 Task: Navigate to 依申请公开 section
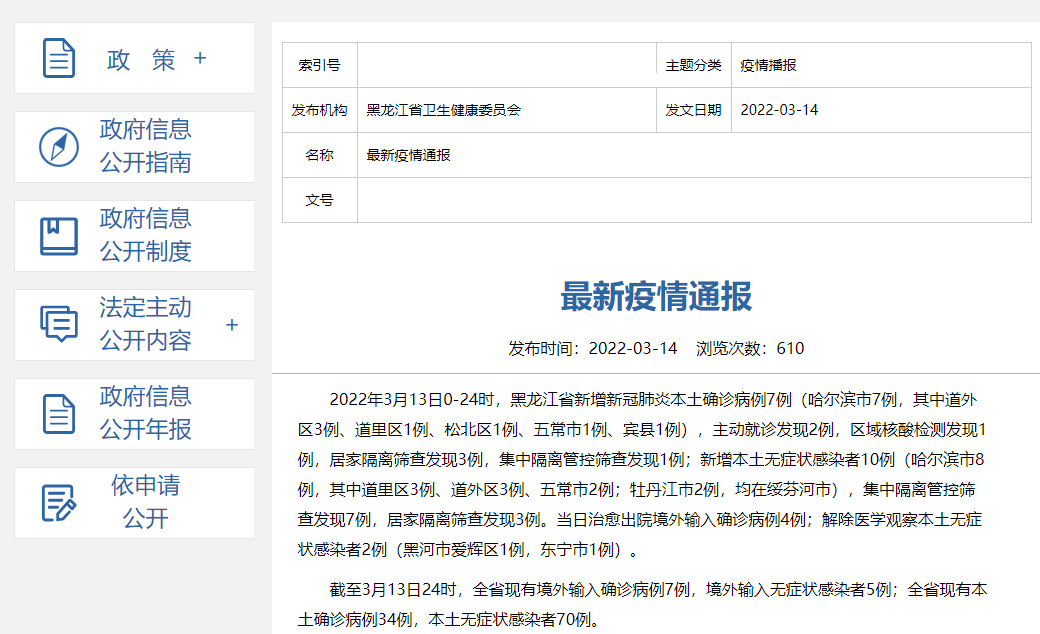(x=145, y=502)
